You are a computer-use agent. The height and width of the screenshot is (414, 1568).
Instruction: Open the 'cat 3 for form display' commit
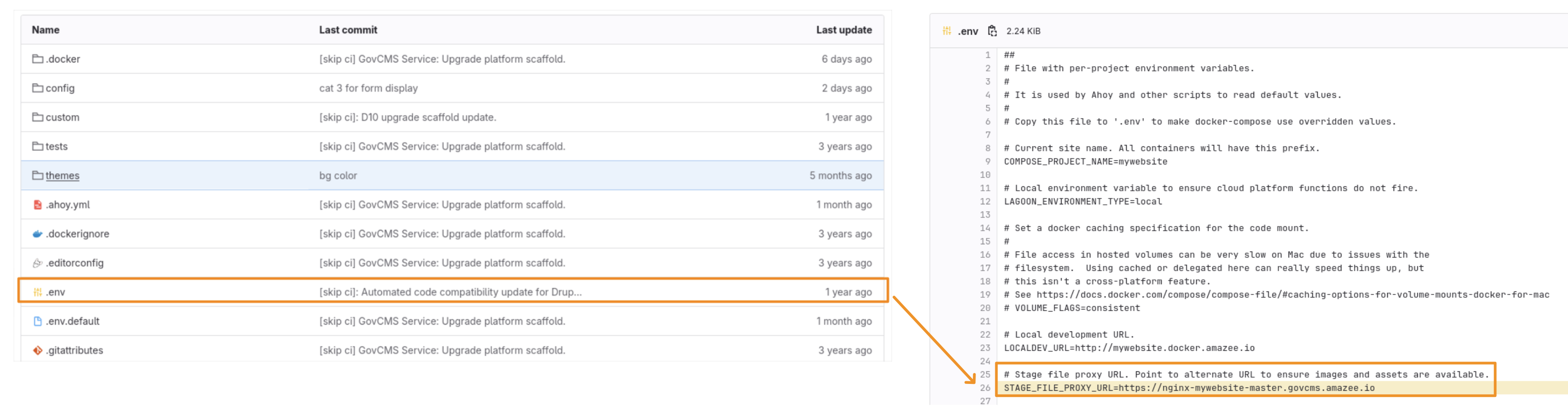[368, 88]
